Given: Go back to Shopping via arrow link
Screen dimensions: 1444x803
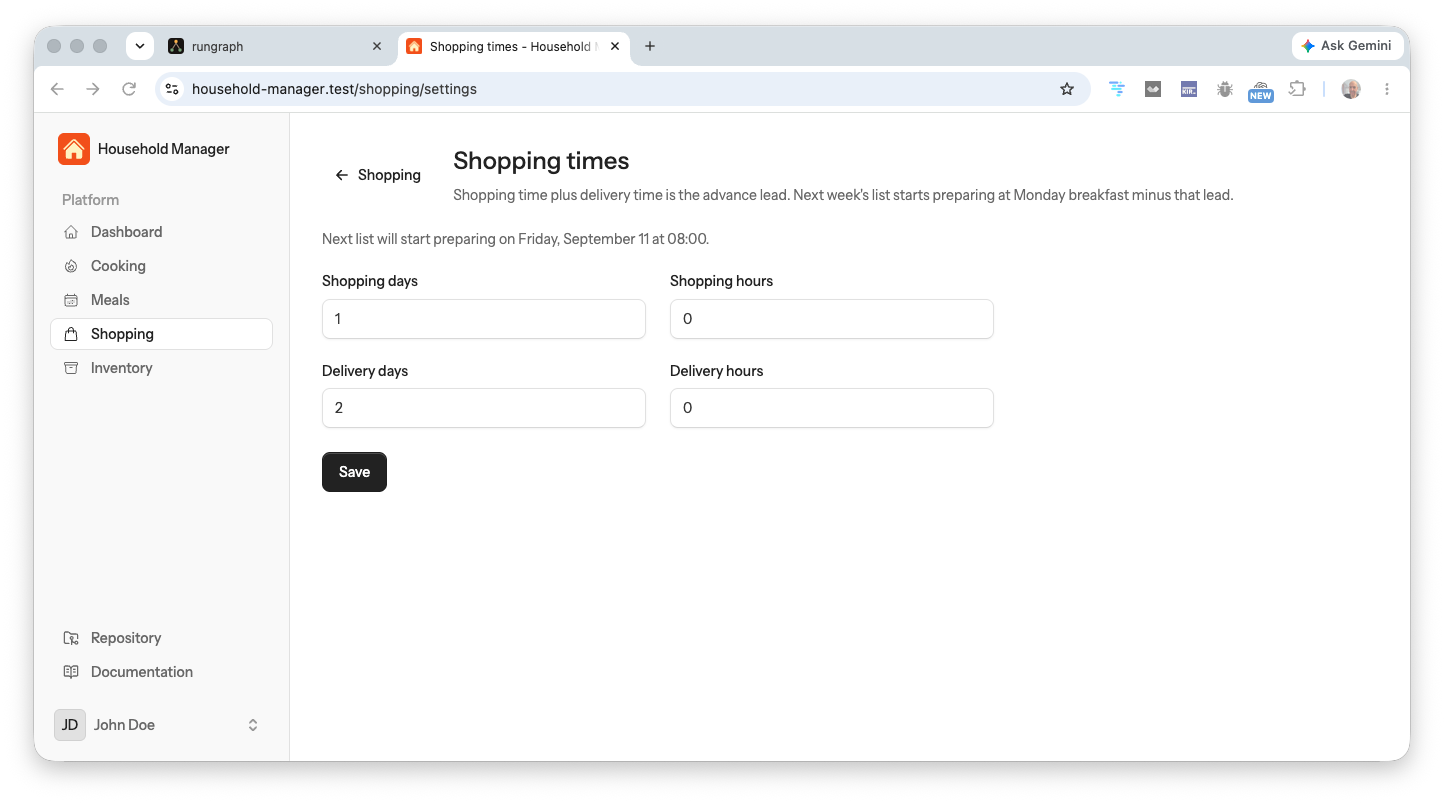Looking at the screenshot, I should 377,175.
